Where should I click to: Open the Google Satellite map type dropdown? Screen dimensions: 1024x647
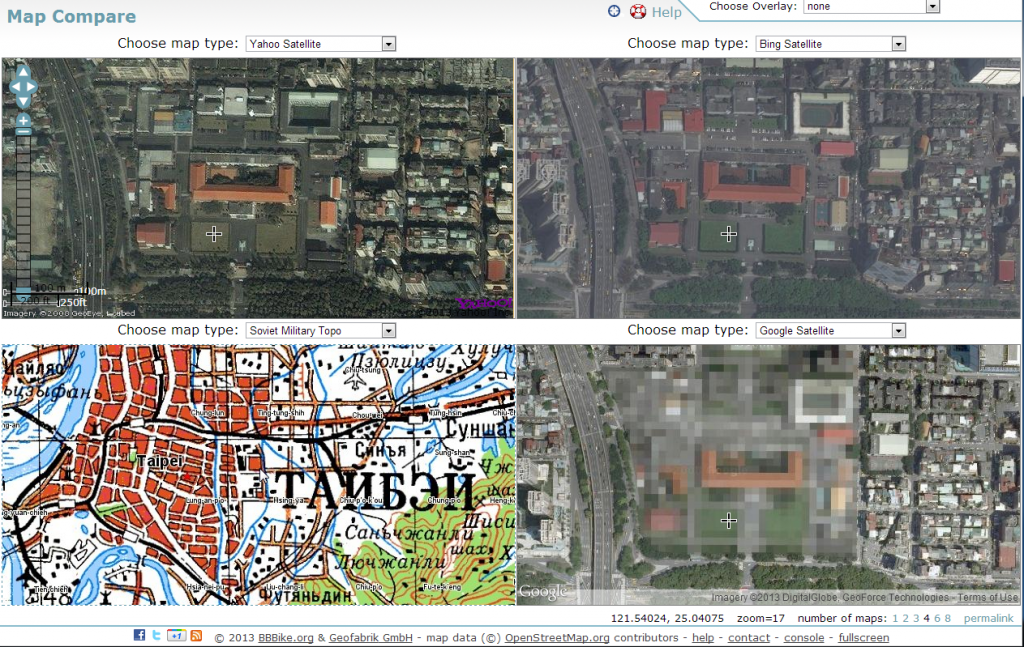click(831, 330)
